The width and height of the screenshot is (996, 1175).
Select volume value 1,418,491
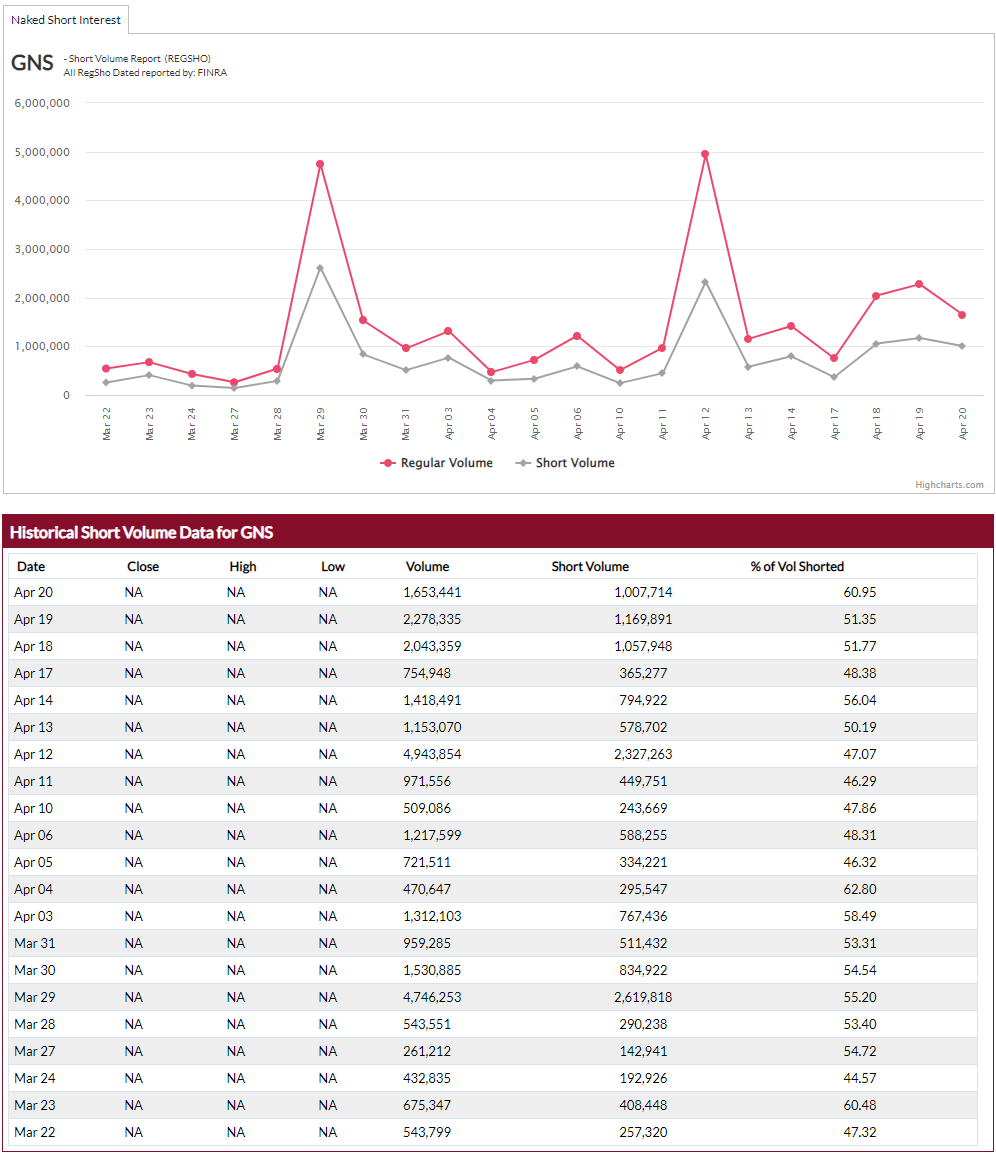(432, 700)
